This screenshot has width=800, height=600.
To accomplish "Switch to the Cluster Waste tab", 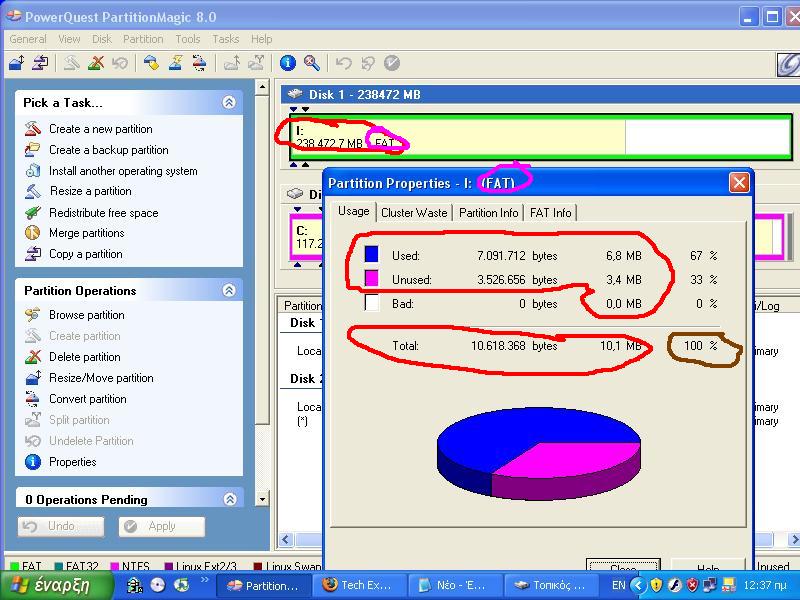I will point(414,213).
